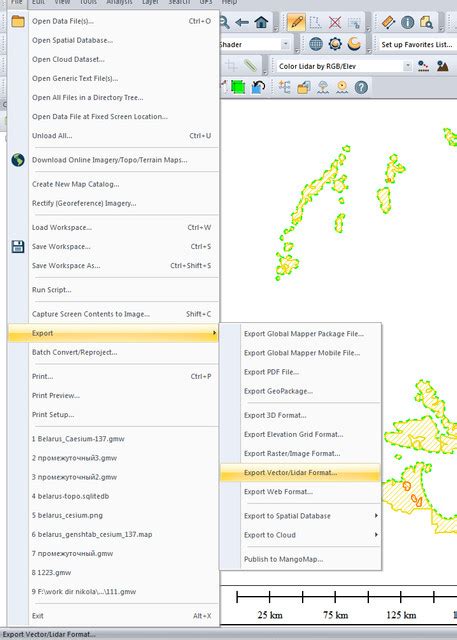Select Publish to MangoMap

pos(301,559)
